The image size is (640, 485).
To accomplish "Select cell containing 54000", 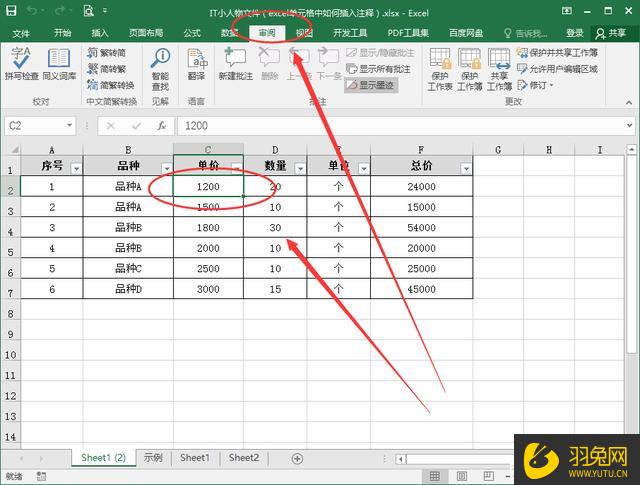I will coord(422,227).
